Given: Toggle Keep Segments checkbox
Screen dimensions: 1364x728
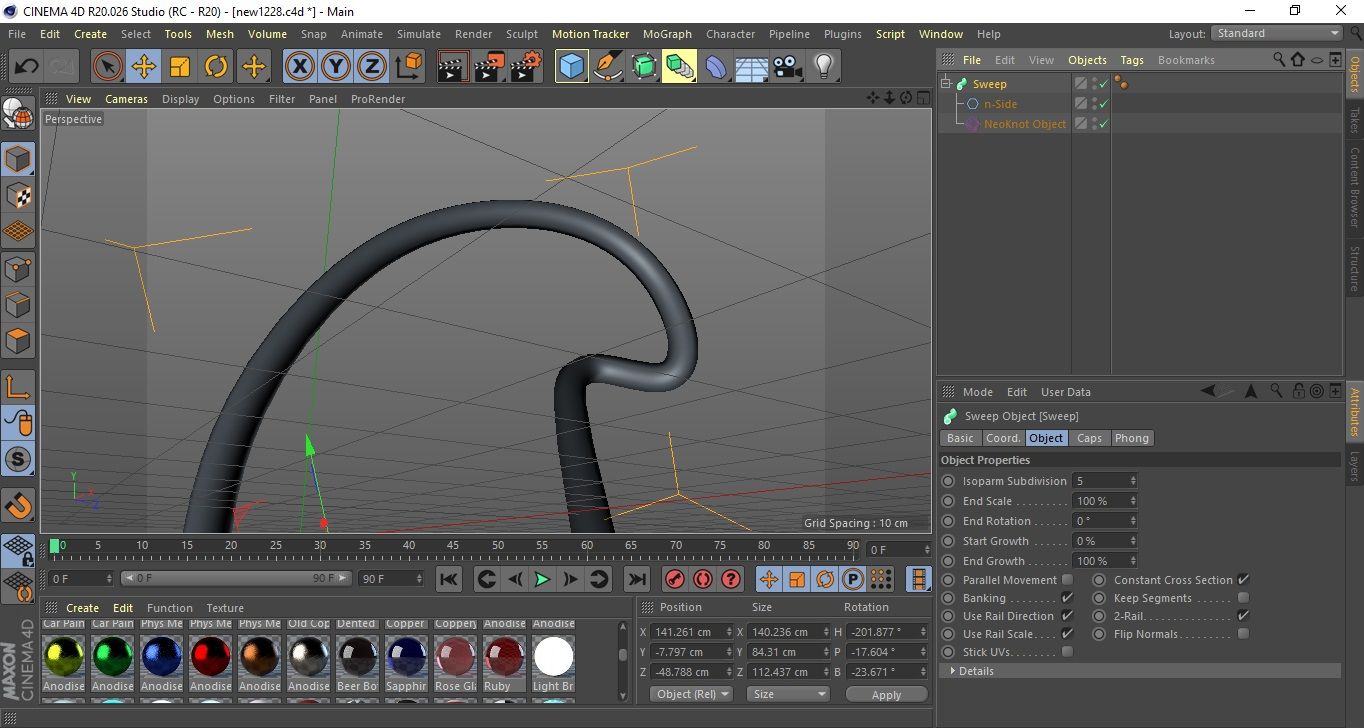Looking at the screenshot, I should tap(1243, 598).
